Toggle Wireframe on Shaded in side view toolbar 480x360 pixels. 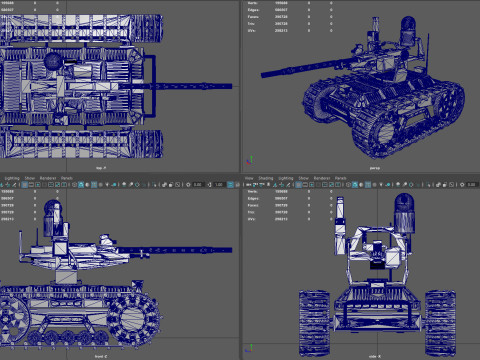pyautogui.click(x=368, y=185)
